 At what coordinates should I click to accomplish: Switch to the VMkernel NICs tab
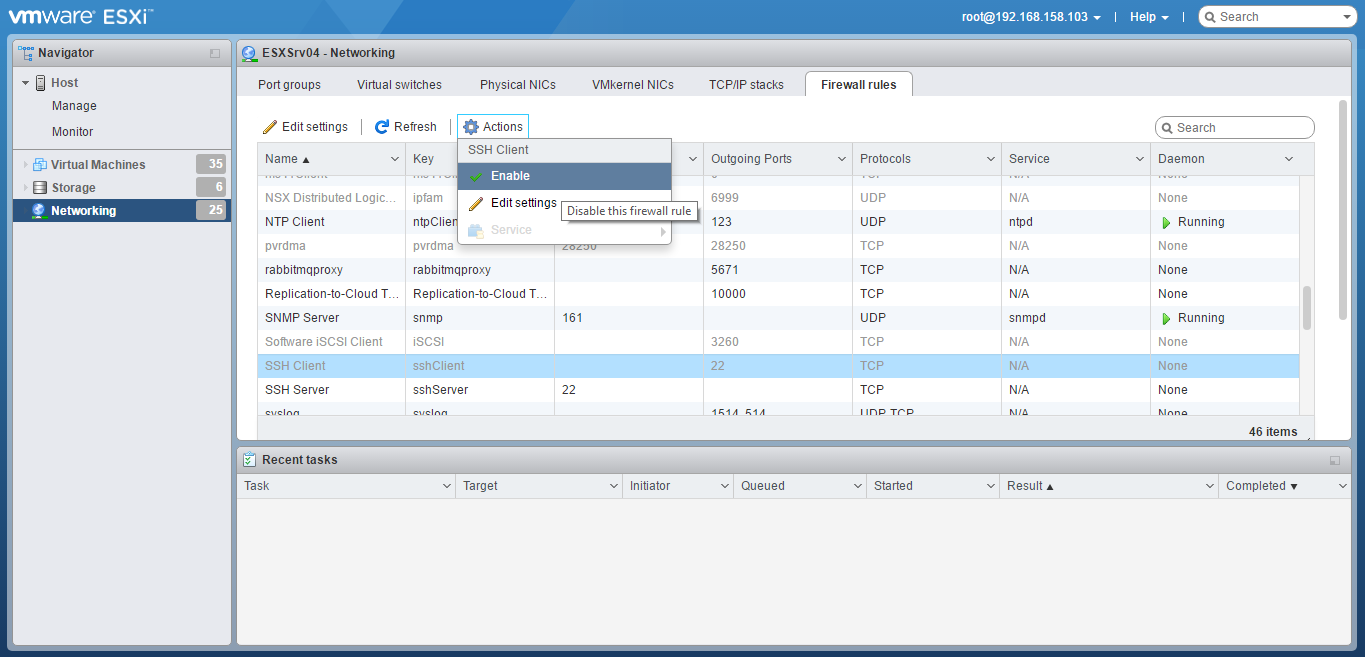pyautogui.click(x=633, y=85)
